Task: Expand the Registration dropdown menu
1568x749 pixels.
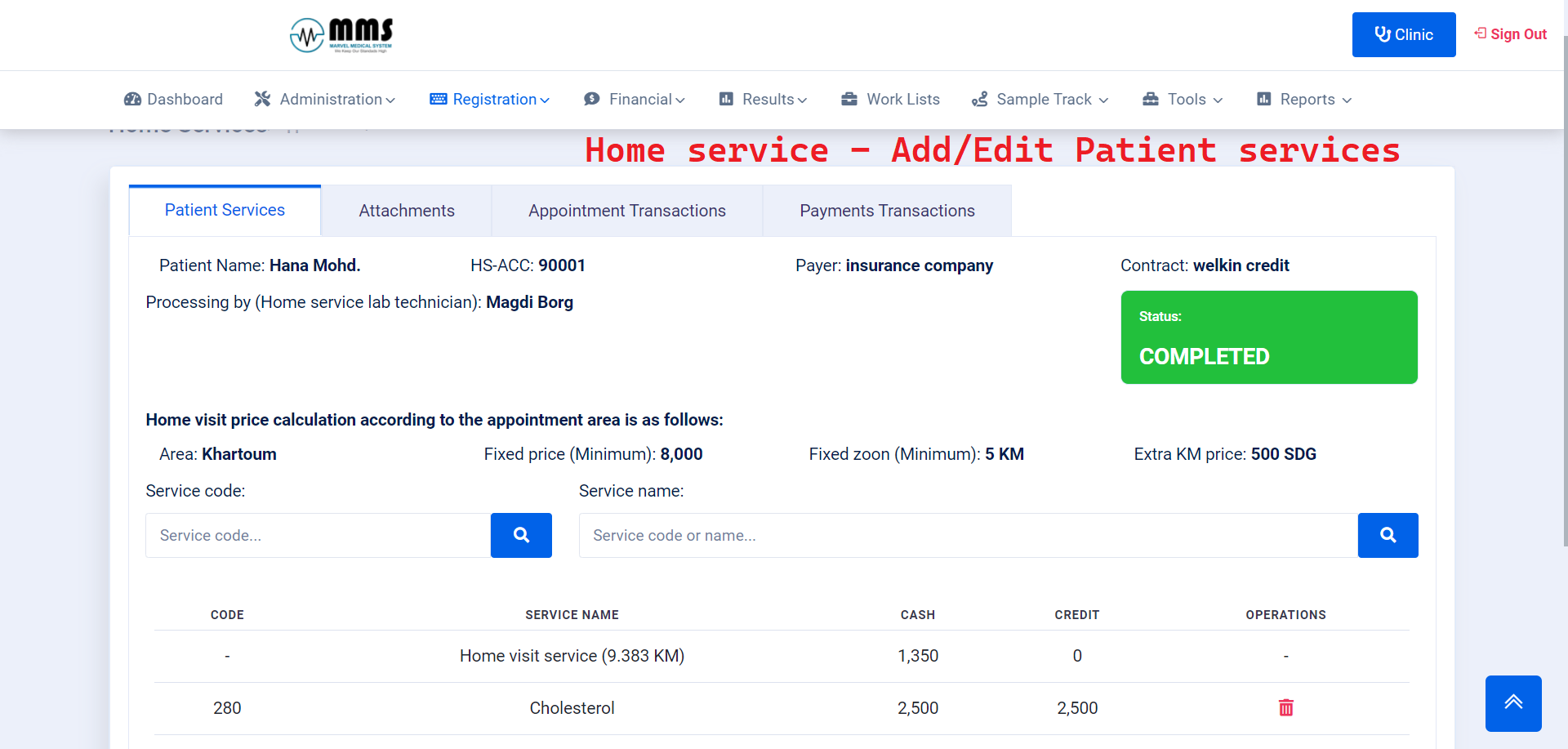Action: coord(545,100)
